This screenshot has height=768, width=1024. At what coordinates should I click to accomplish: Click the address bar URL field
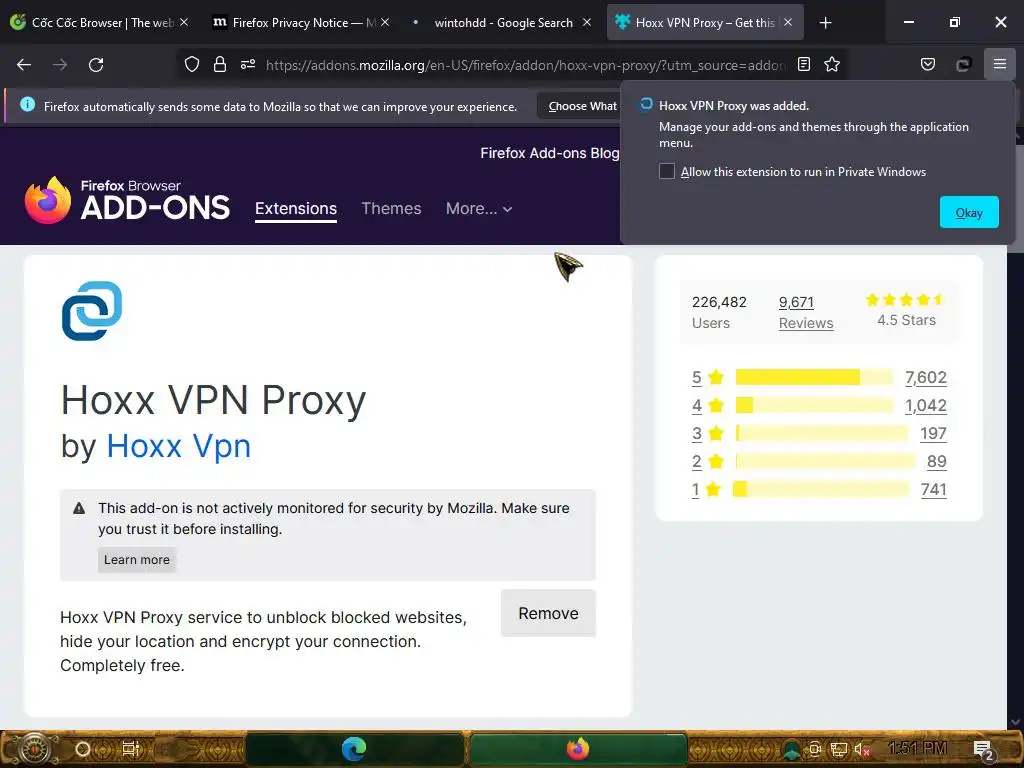525,65
